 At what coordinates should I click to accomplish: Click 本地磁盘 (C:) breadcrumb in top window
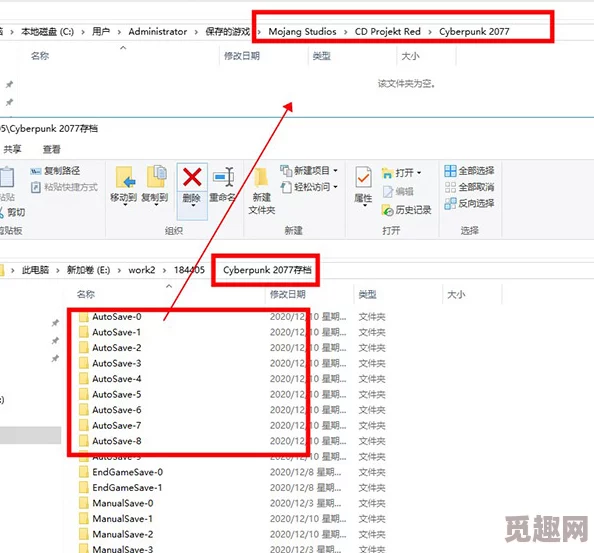(x=47, y=31)
